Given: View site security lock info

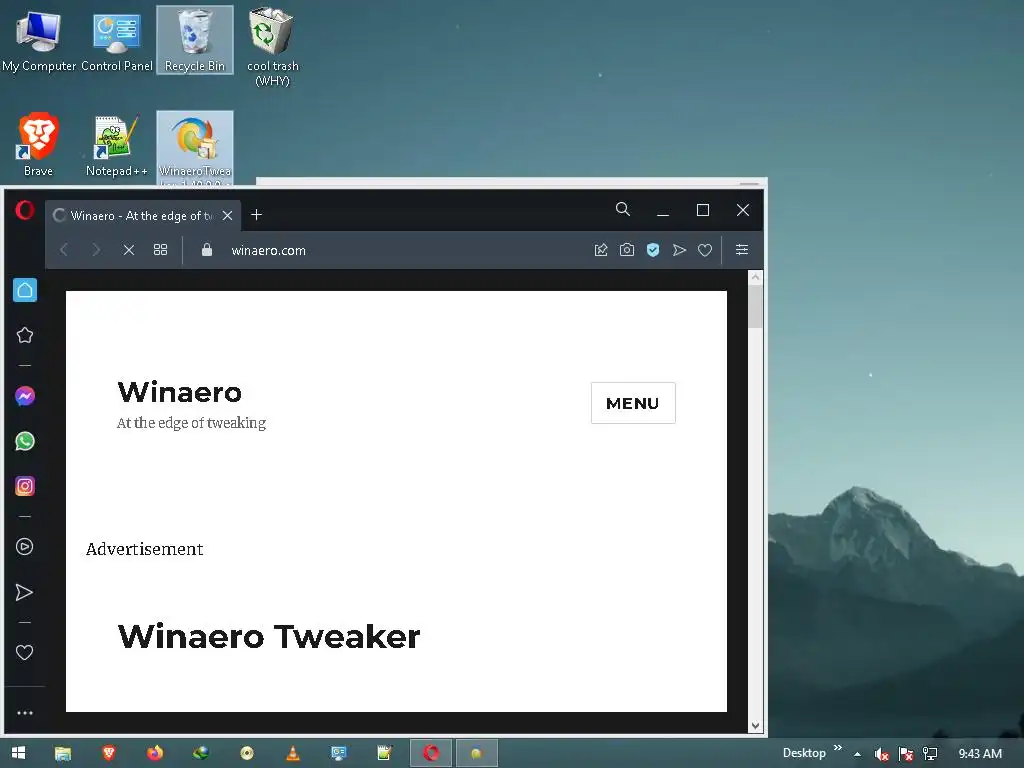Looking at the screenshot, I should pos(207,250).
